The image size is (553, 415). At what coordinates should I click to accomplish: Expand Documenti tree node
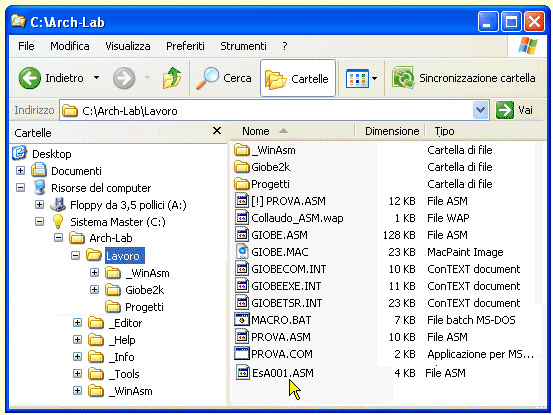(x=20, y=171)
